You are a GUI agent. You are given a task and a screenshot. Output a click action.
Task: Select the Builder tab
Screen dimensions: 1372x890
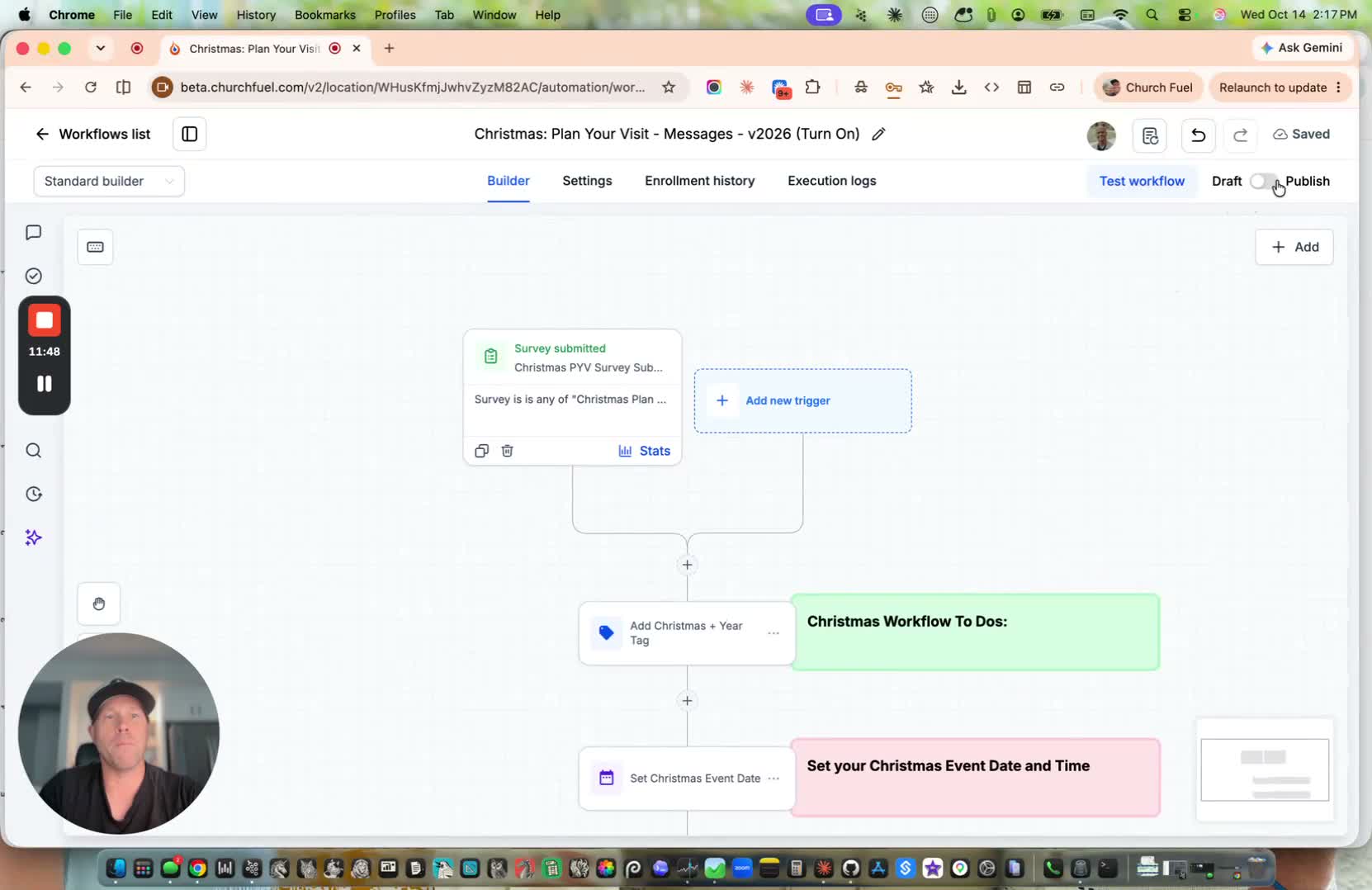[x=508, y=181]
